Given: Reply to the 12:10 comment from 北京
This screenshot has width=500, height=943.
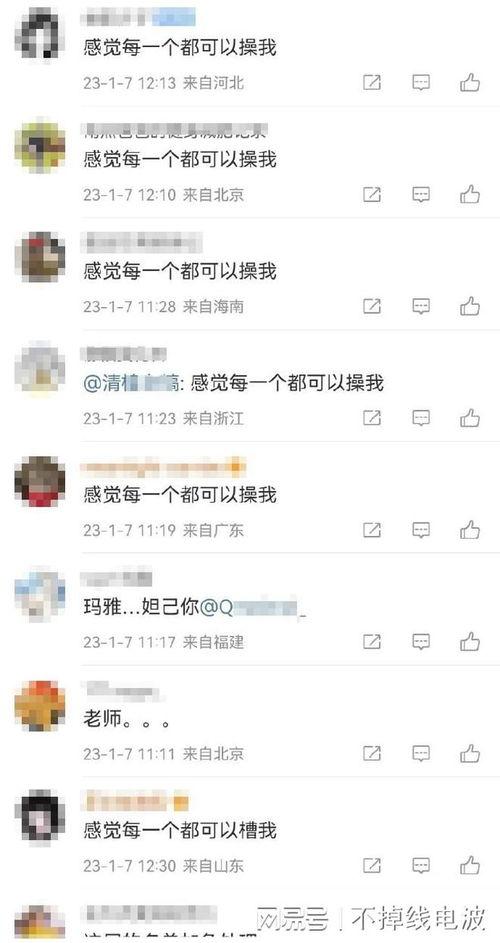Looking at the screenshot, I should pyautogui.click(x=421, y=195).
